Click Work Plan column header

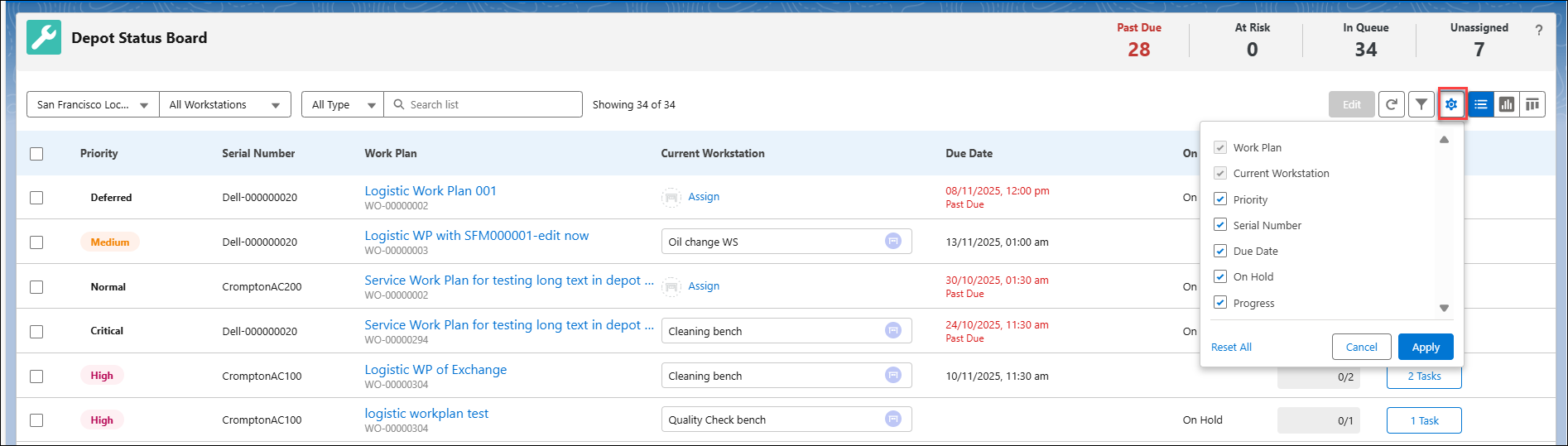tap(391, 153)
